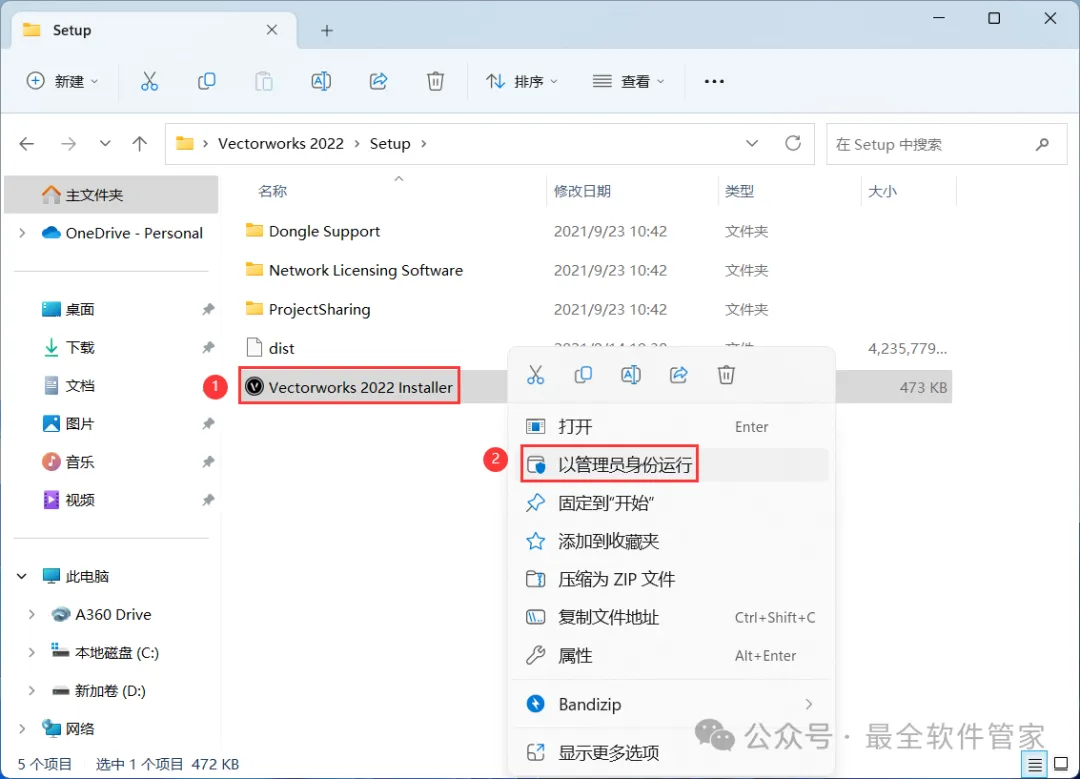The height and width of the screenshot is (779, 1080).
Task: Unpin the 图片 quick access item
Action: [x=208, y=424]
